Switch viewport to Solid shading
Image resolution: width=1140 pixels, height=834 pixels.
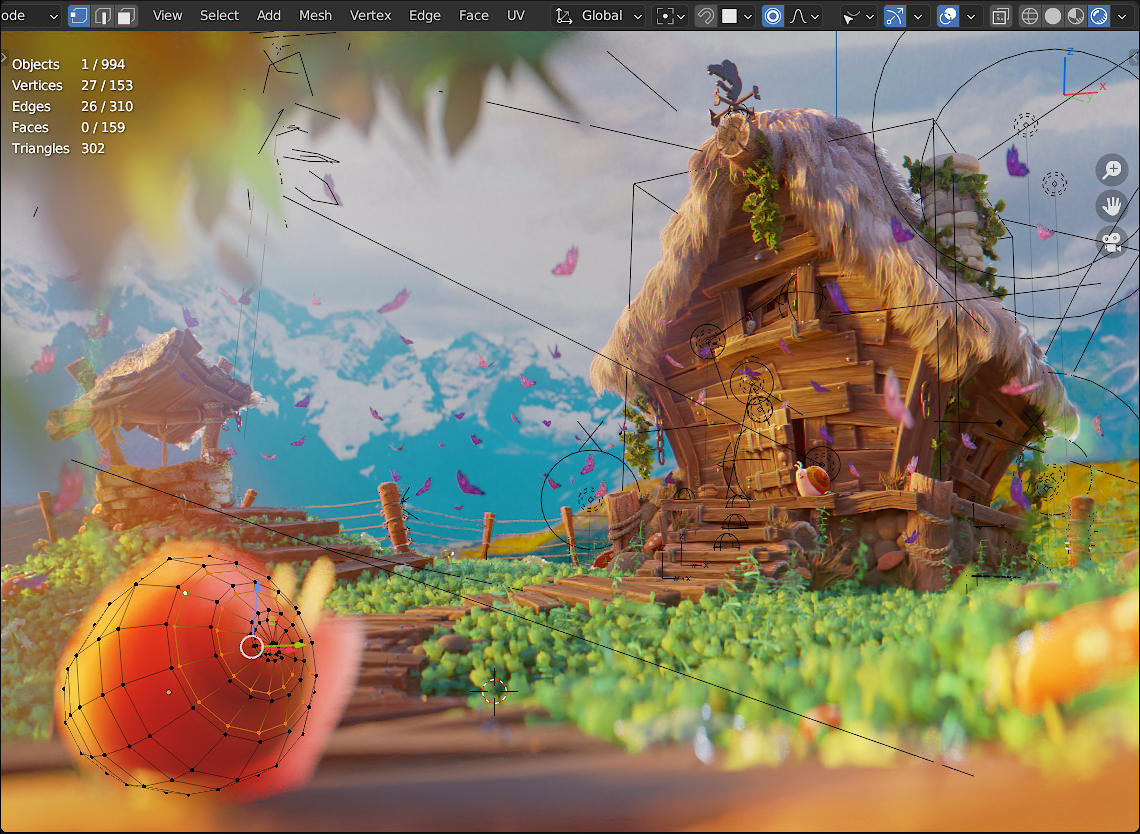coord(1051,16)
